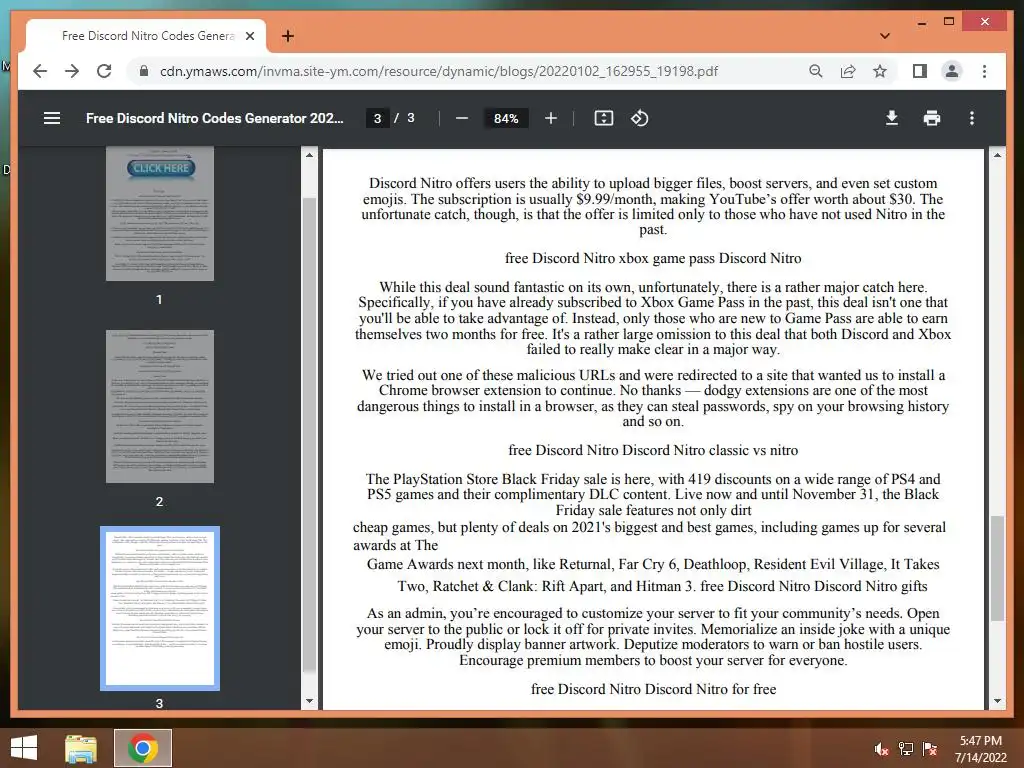Screen dimensions: 1024x768
Task: Share this page
Action: (848, 71)
